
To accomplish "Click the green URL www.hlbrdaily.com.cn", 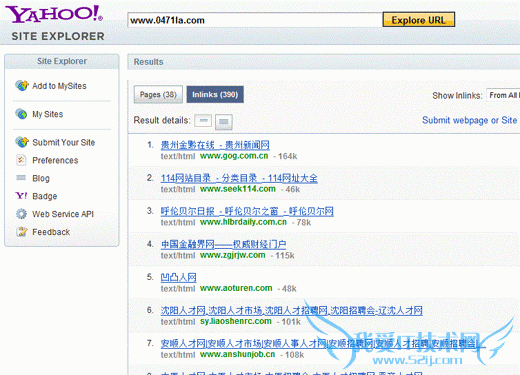I will (x=243, y=222).
